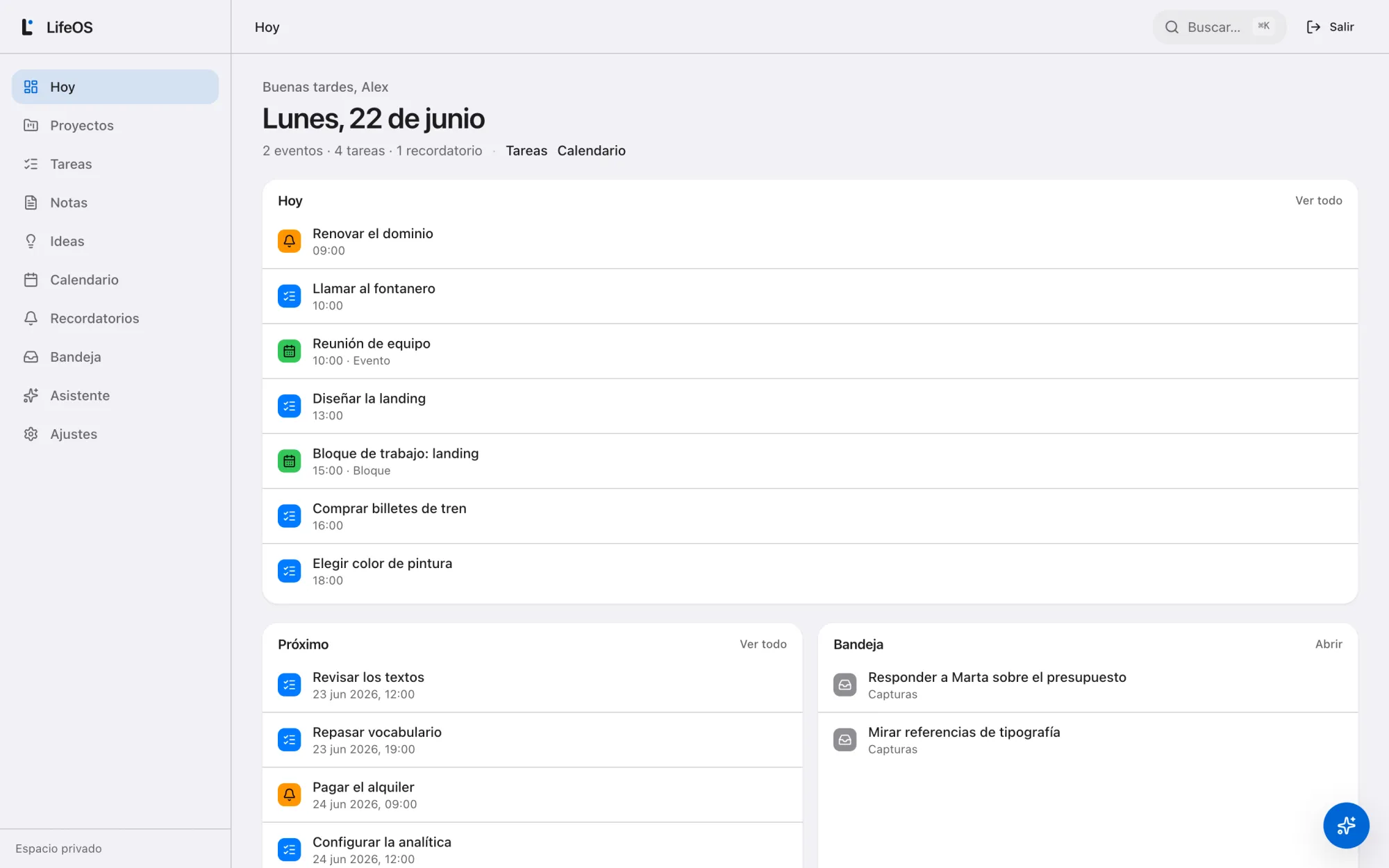Click Ver todo in the Hoy card

[1318, 201]
